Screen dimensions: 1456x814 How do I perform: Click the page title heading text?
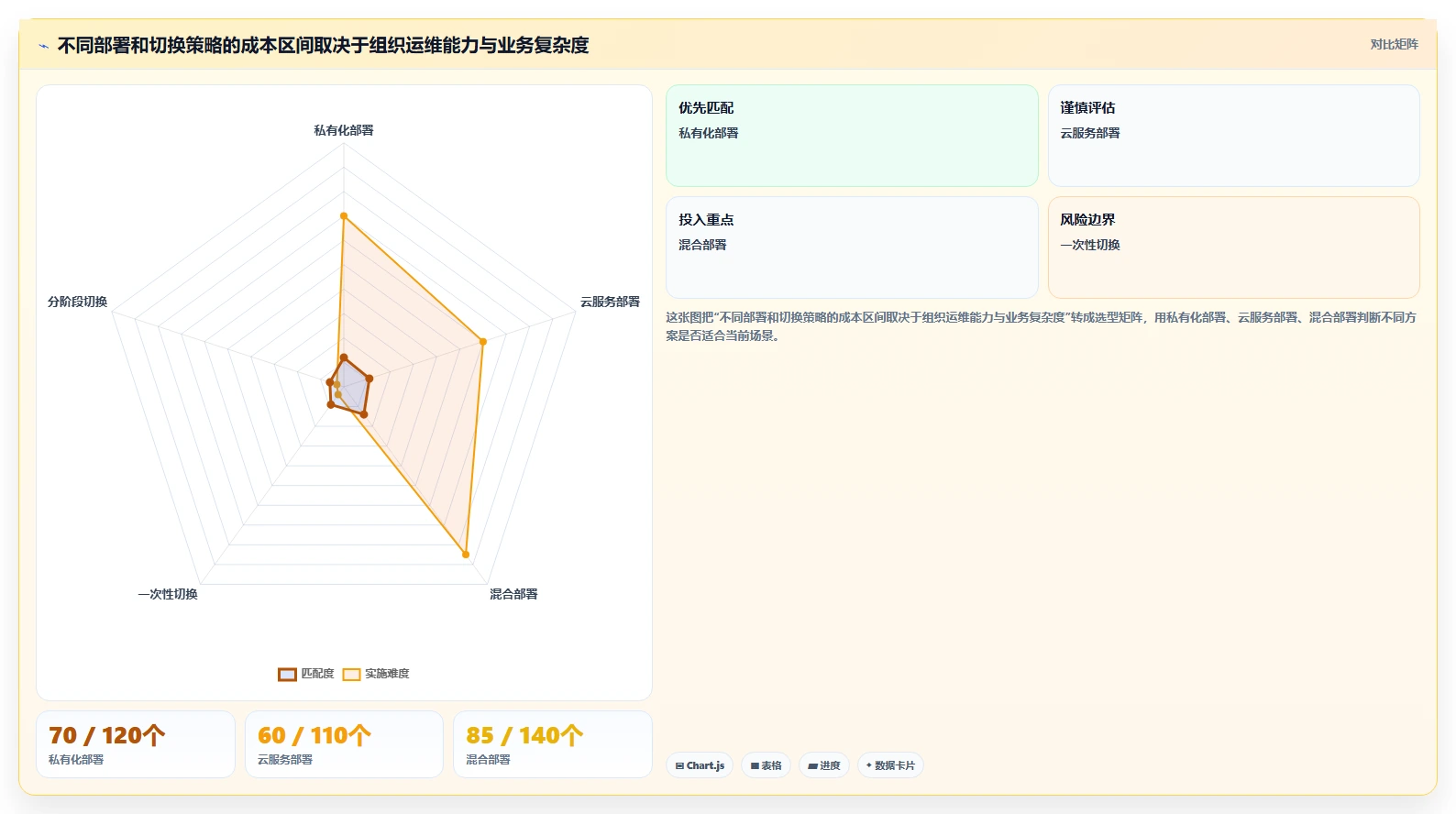[323, 45]
